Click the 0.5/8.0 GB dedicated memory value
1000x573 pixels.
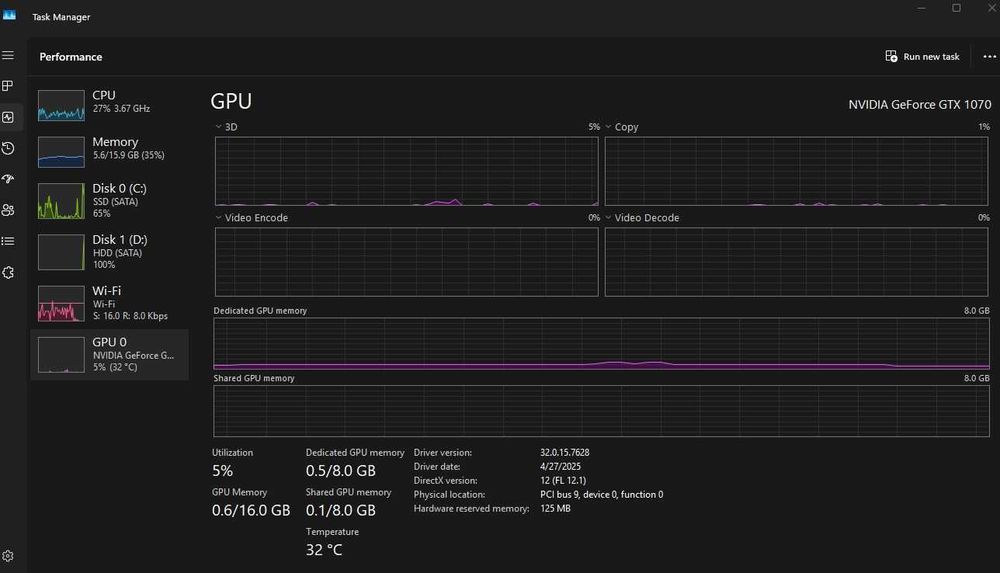click(x=341, y=471)
